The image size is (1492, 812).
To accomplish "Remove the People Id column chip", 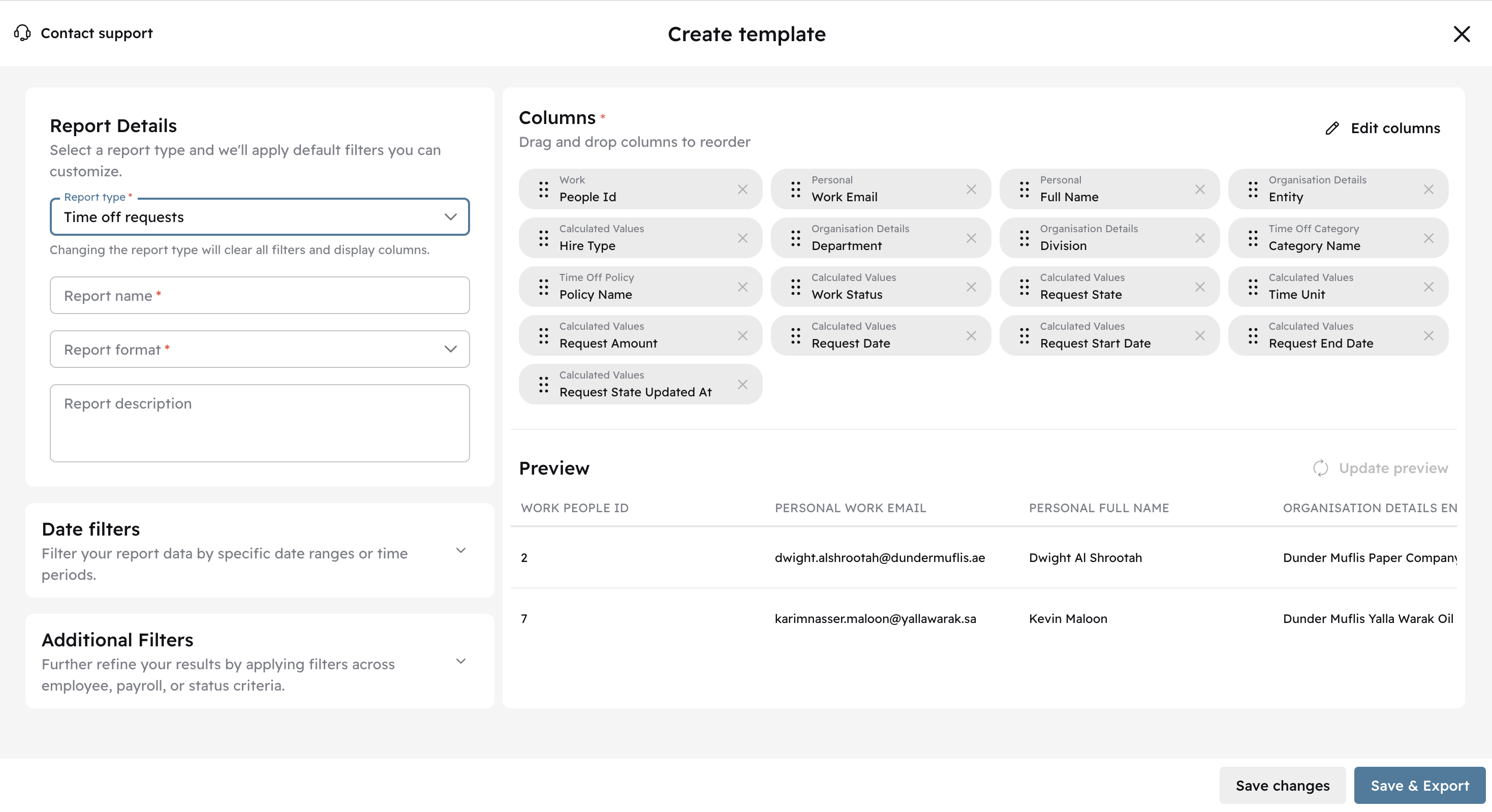I will pyautogui.click(x=742, y=190).
